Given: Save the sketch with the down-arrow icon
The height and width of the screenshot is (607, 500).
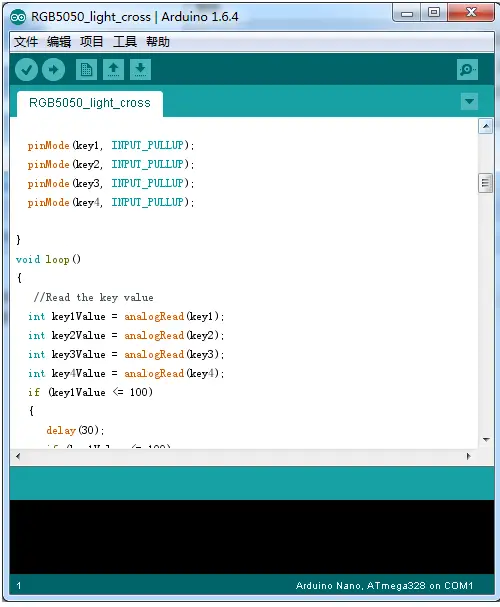Looking at the screenshot, I should click(x=140, y=70).
